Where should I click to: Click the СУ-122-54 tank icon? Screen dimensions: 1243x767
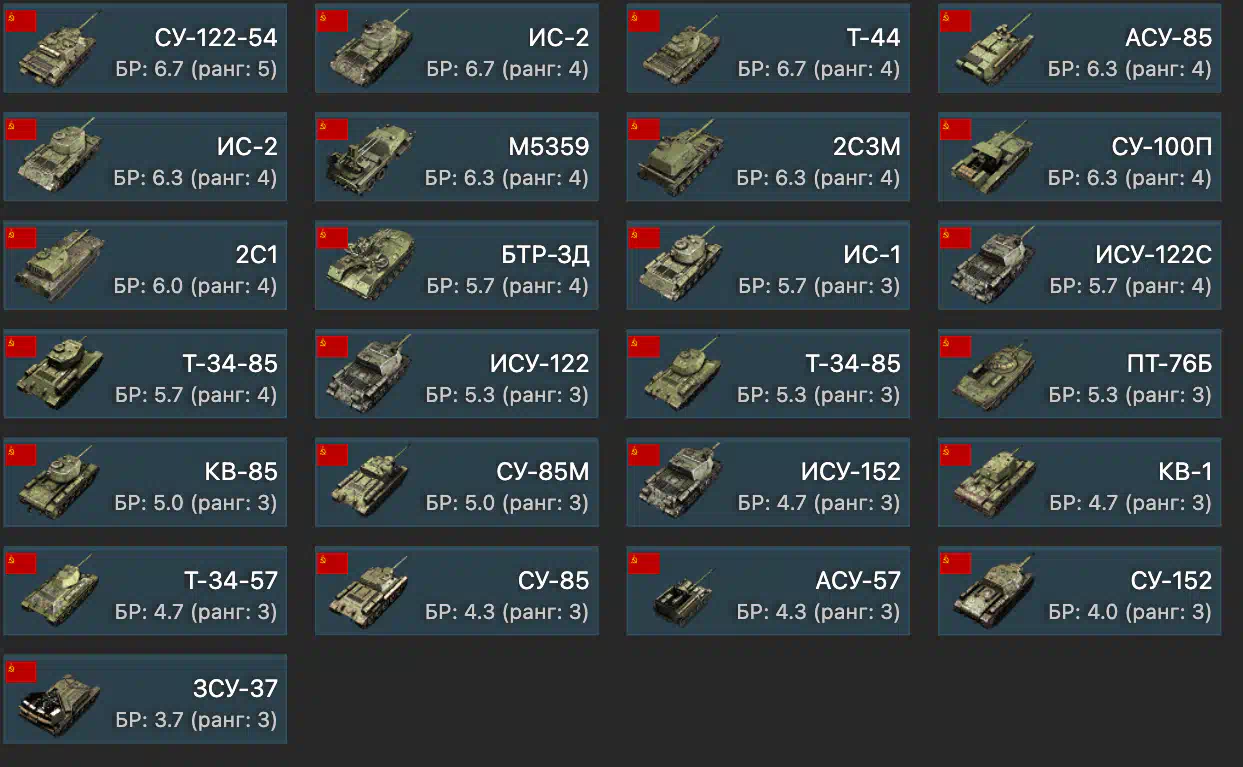[58, 51]
